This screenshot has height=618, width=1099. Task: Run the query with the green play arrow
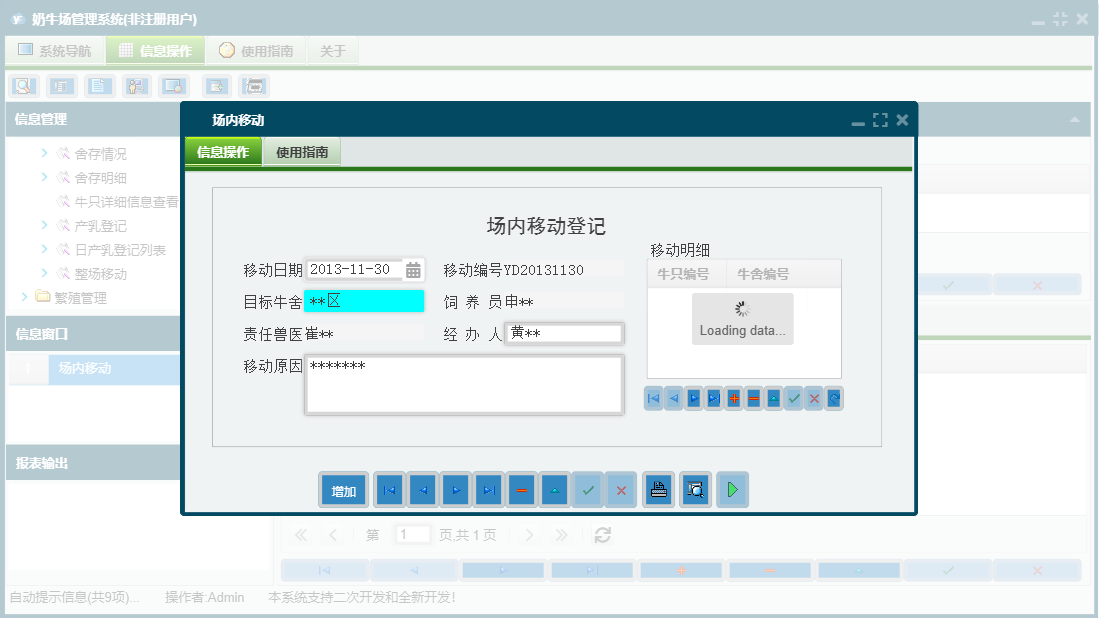[732, 490]
